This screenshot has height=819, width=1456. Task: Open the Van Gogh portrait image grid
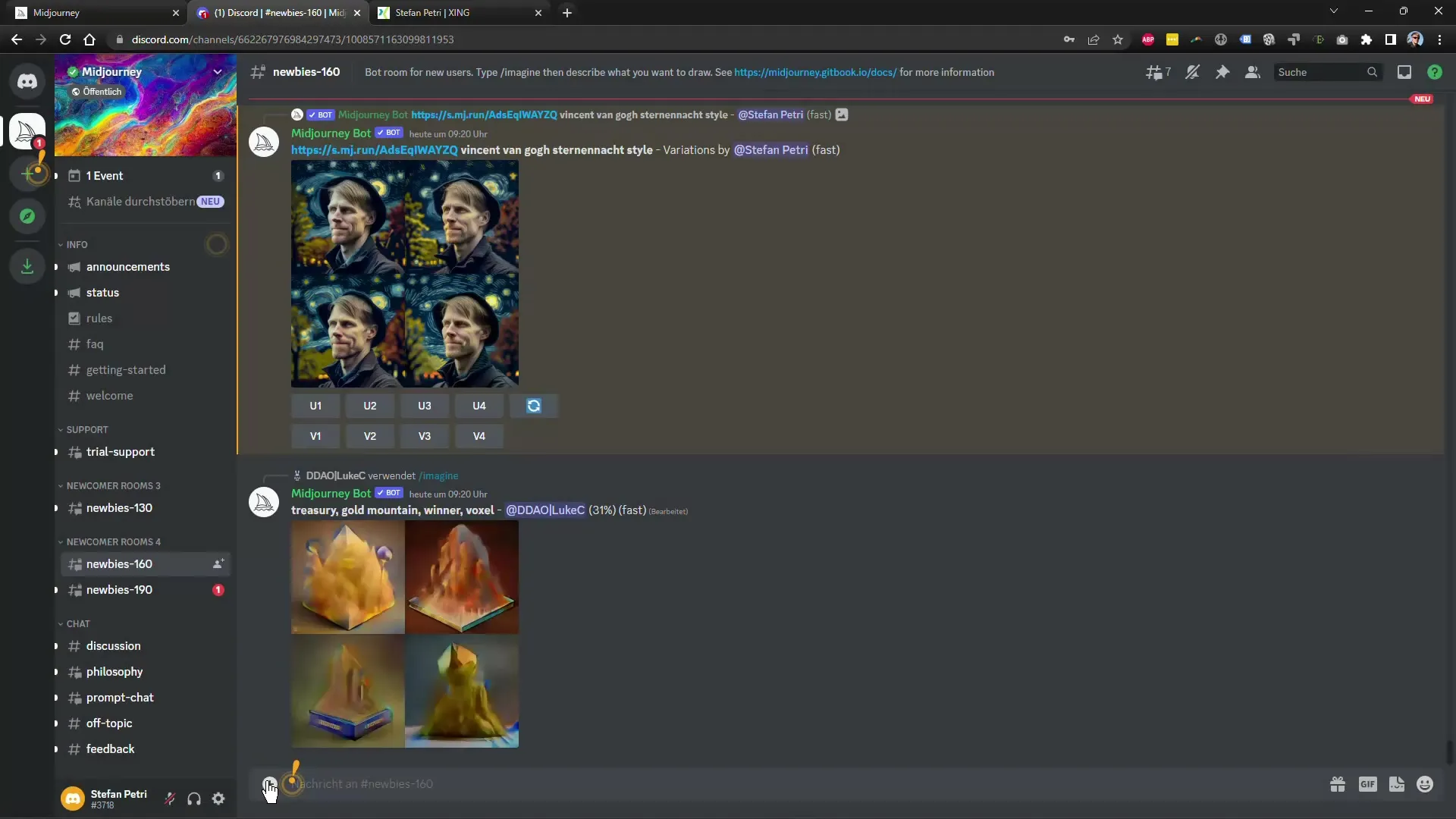(405, 274)
